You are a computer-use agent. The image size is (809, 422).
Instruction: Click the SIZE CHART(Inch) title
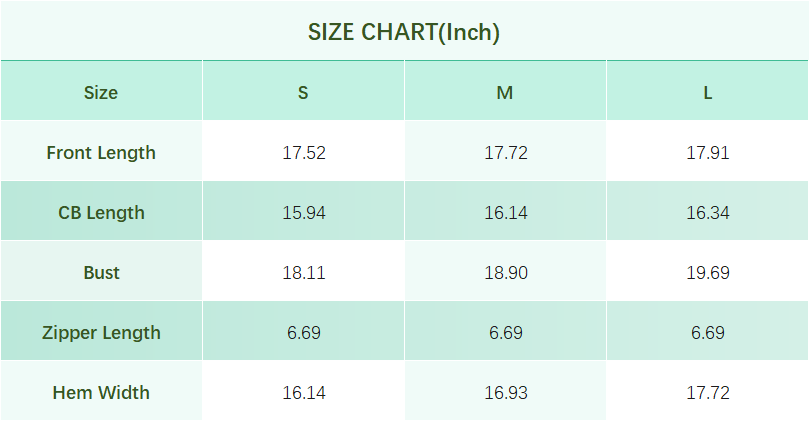click(x=404, y=32)
